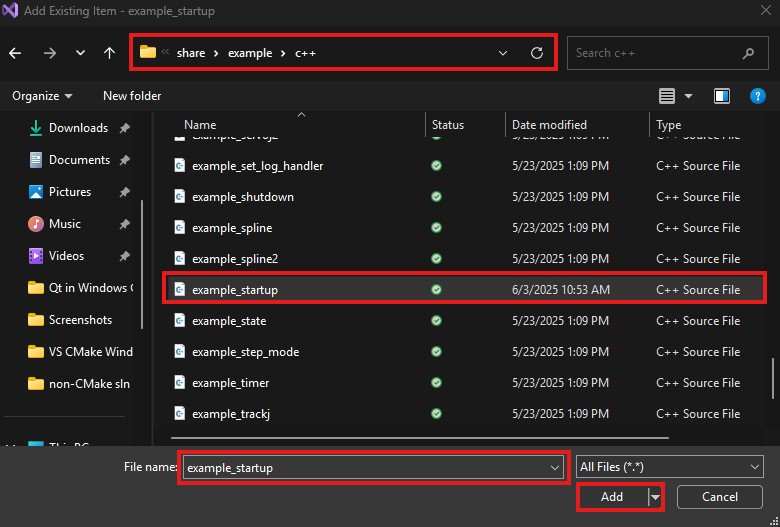The width and height of the screenshot is (780, 527).
Task: Cancel the Add Existing Item dialog
Action: click(719, 497)
